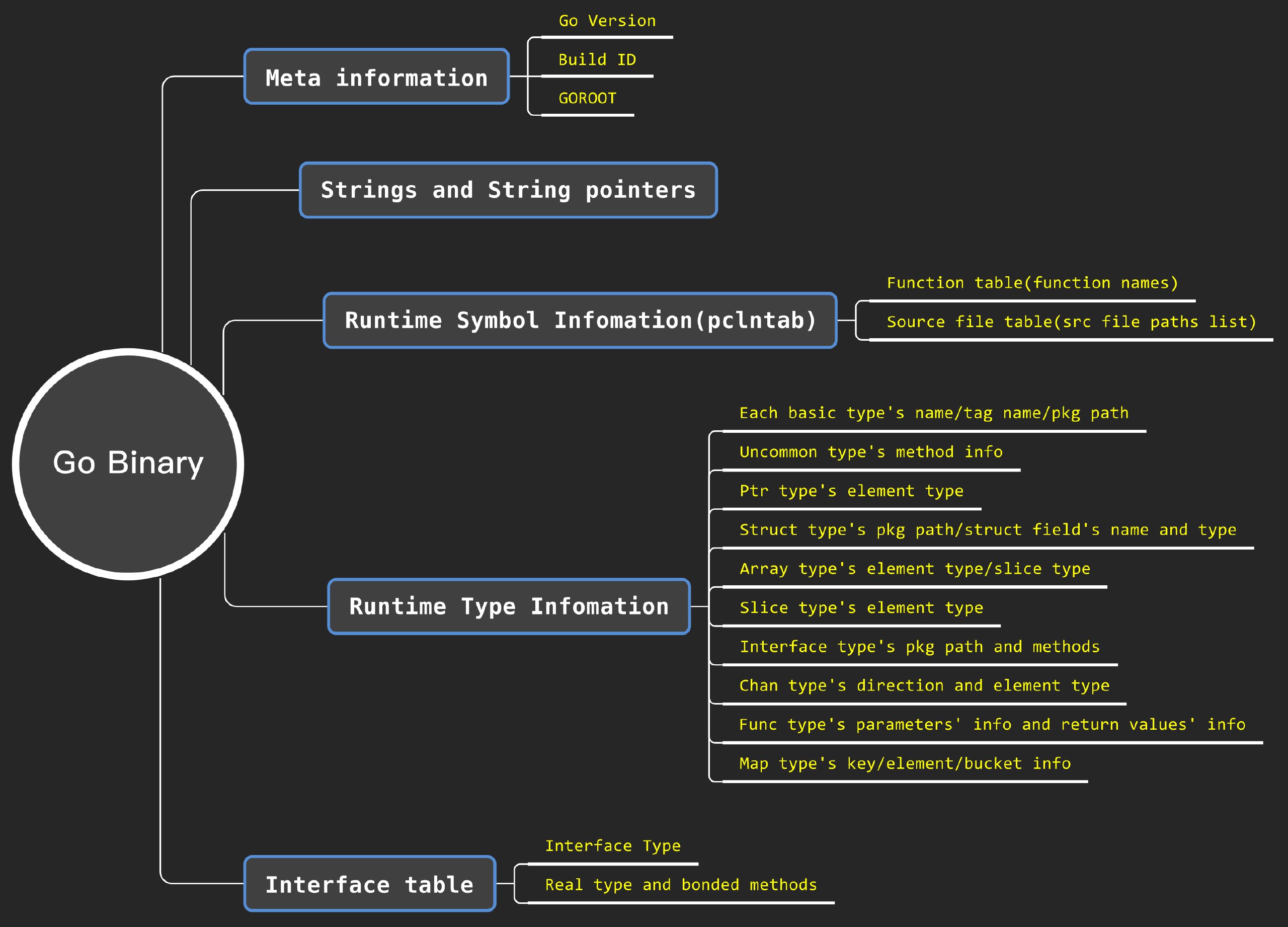The height and width of the screenshot is (927, 1288).
Task: Click Map type's key/element/bucket info
Action: [x=905, y=763]
